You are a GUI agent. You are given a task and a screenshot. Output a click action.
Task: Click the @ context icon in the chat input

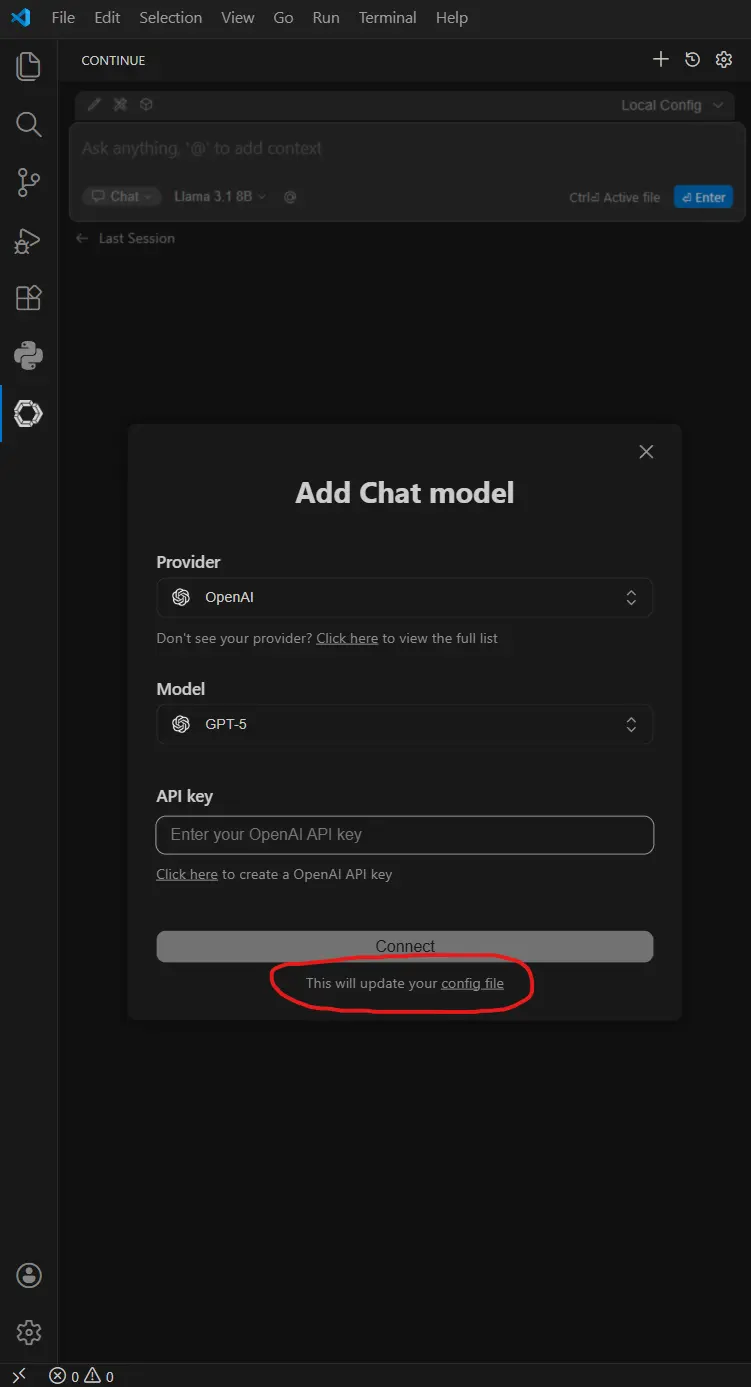coord(289,197)
